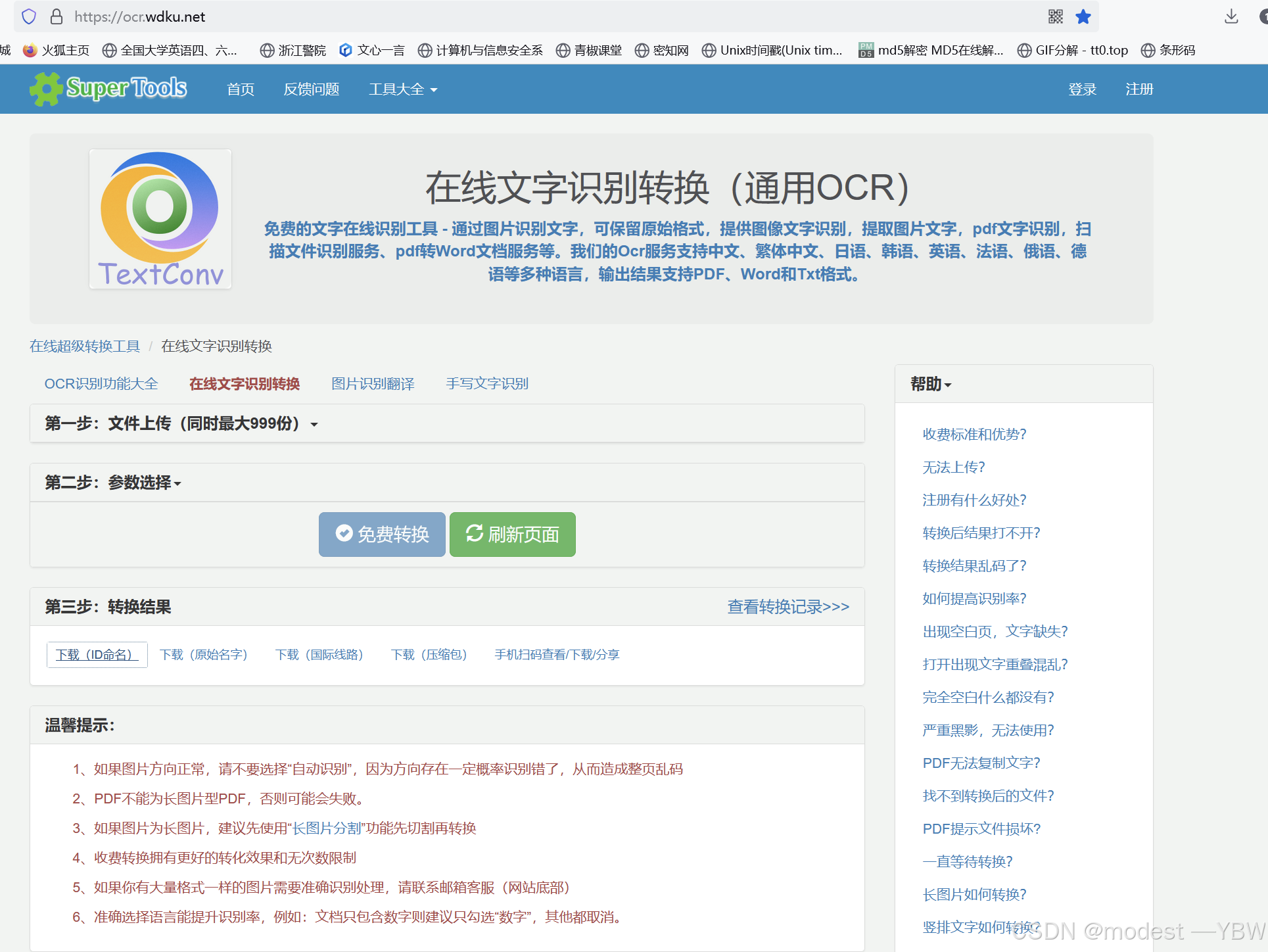Open help link 长图片如何转换?
Image resolution: width=1268 pixels, height=952 pixels.
tap(974, 895)
